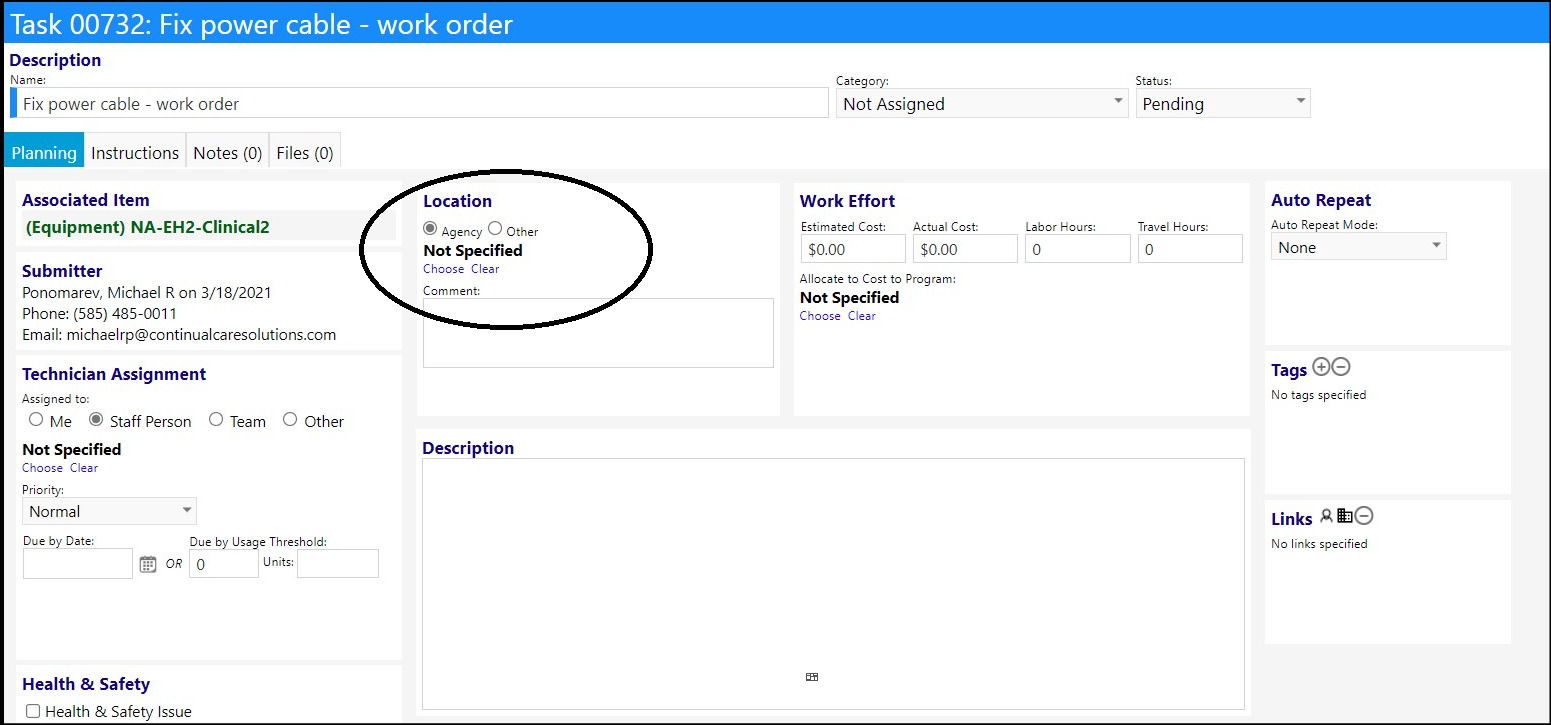Click the submitter email michaelrp@continualcaresolutions.com

[201, 335]
